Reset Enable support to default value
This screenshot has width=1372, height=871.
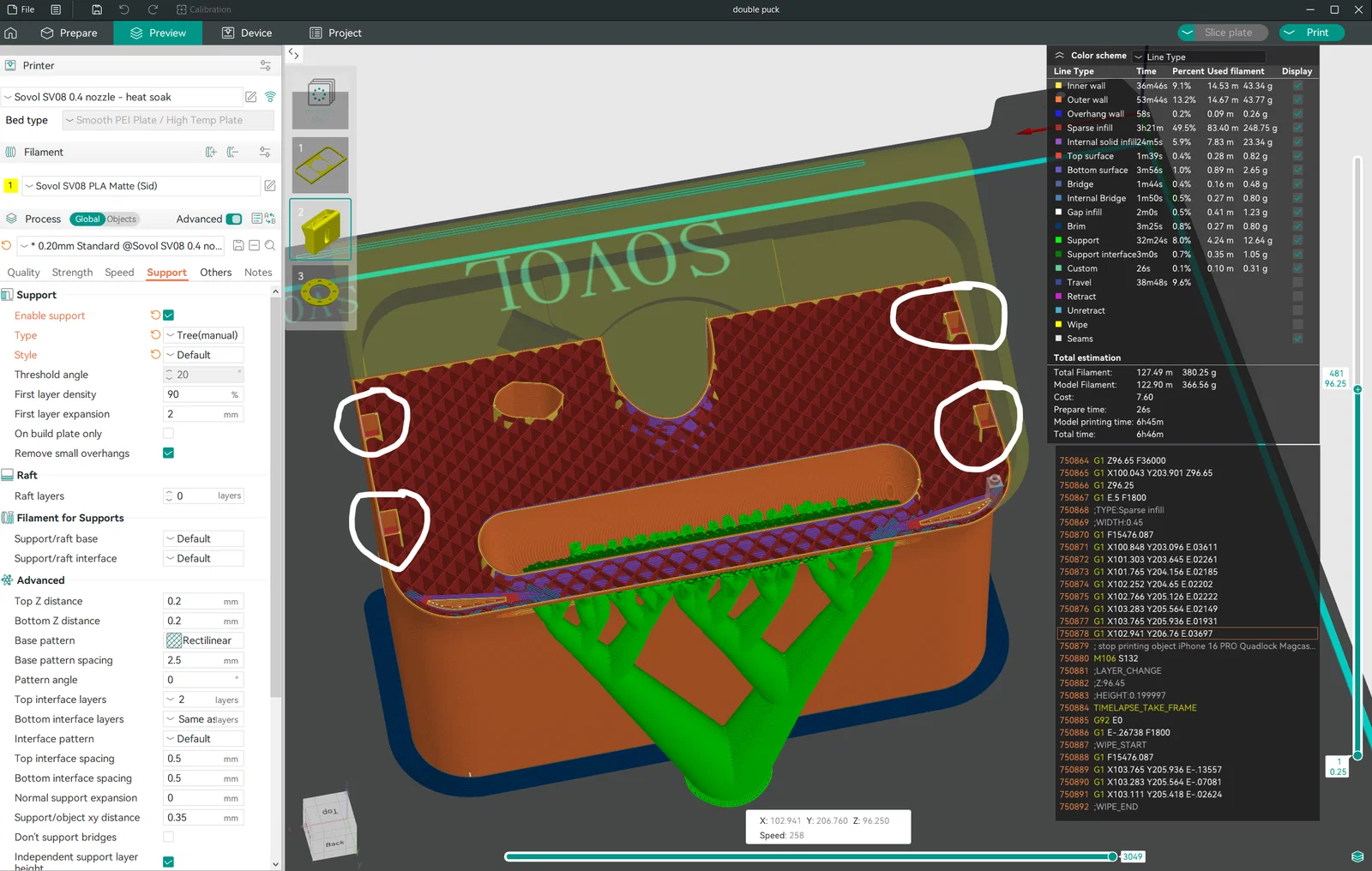tap(155, 315)
